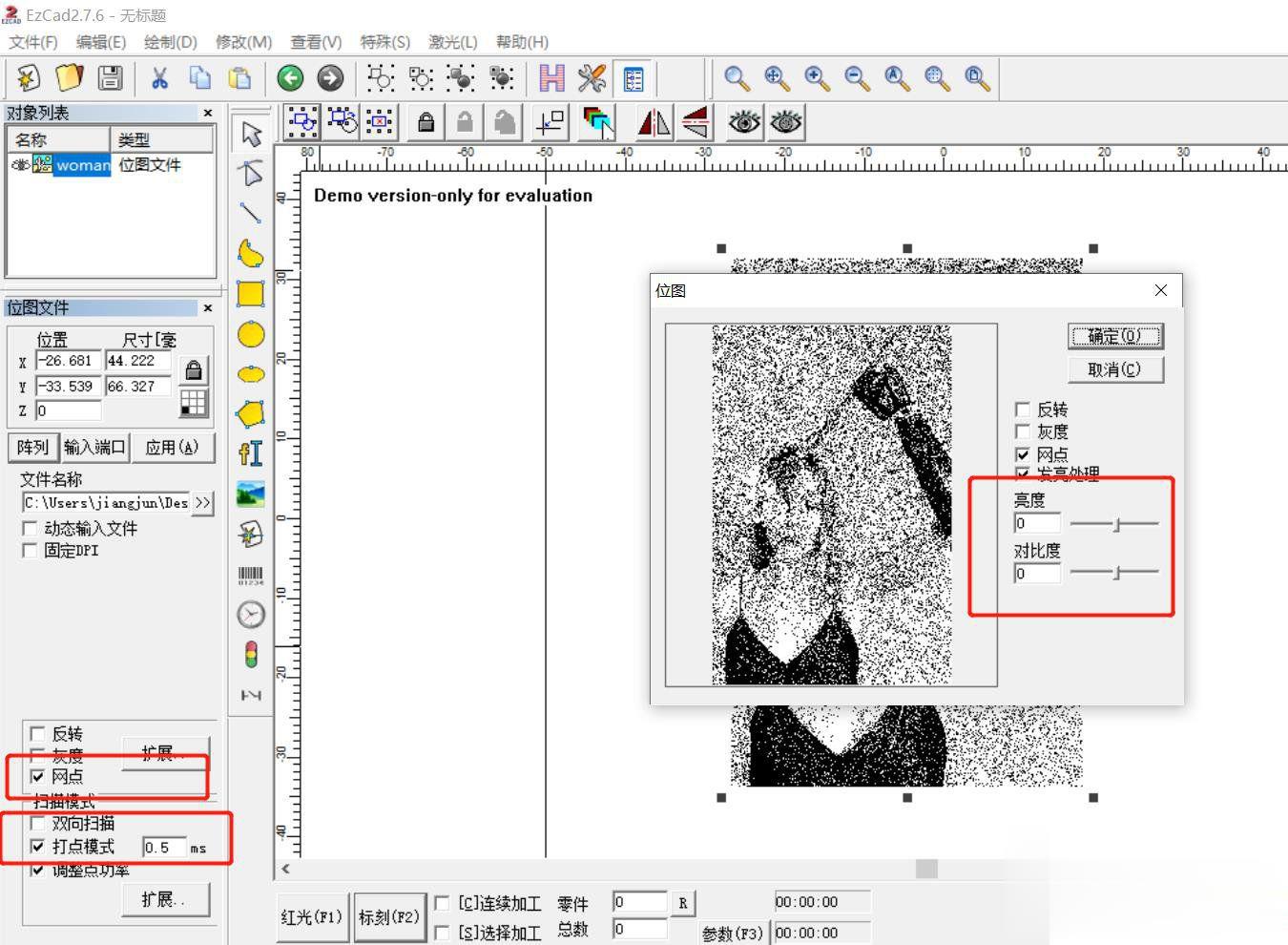The width and height of the screenshot is (1288, 945).
Task: Click the 打点模式 ms value field
Action: click(x=163, y=848)
